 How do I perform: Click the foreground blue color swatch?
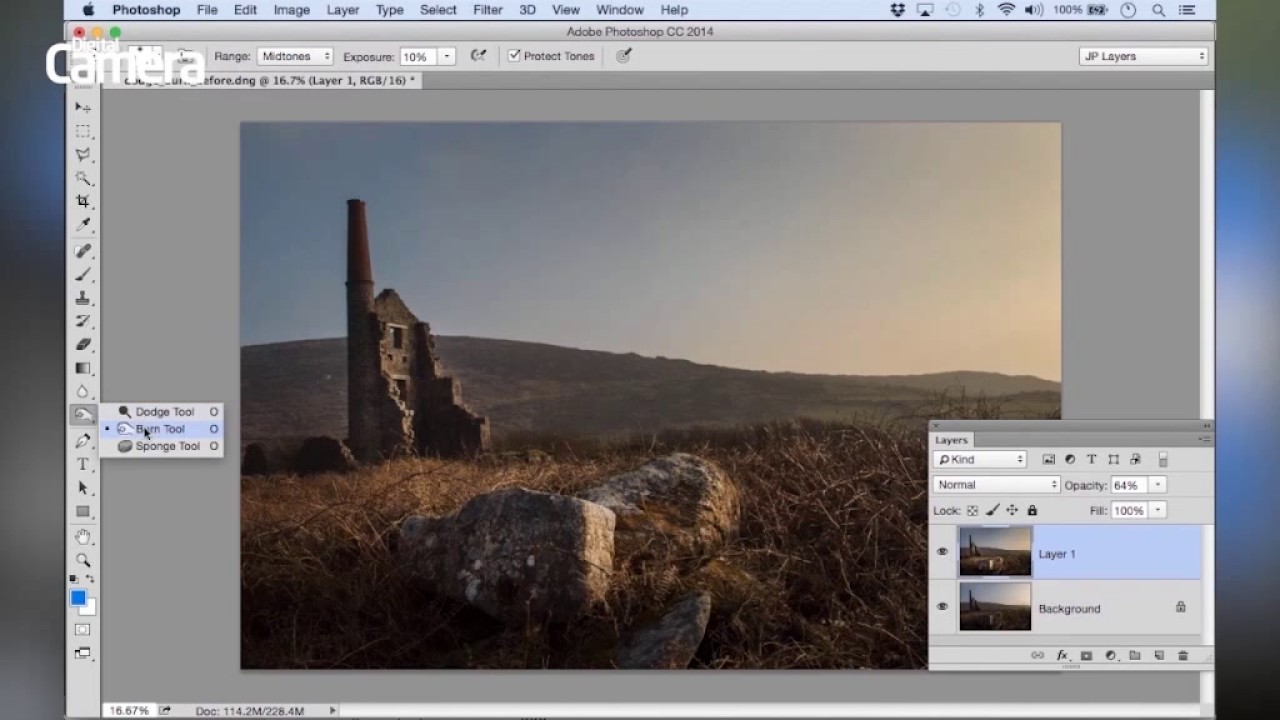[78, 597]
